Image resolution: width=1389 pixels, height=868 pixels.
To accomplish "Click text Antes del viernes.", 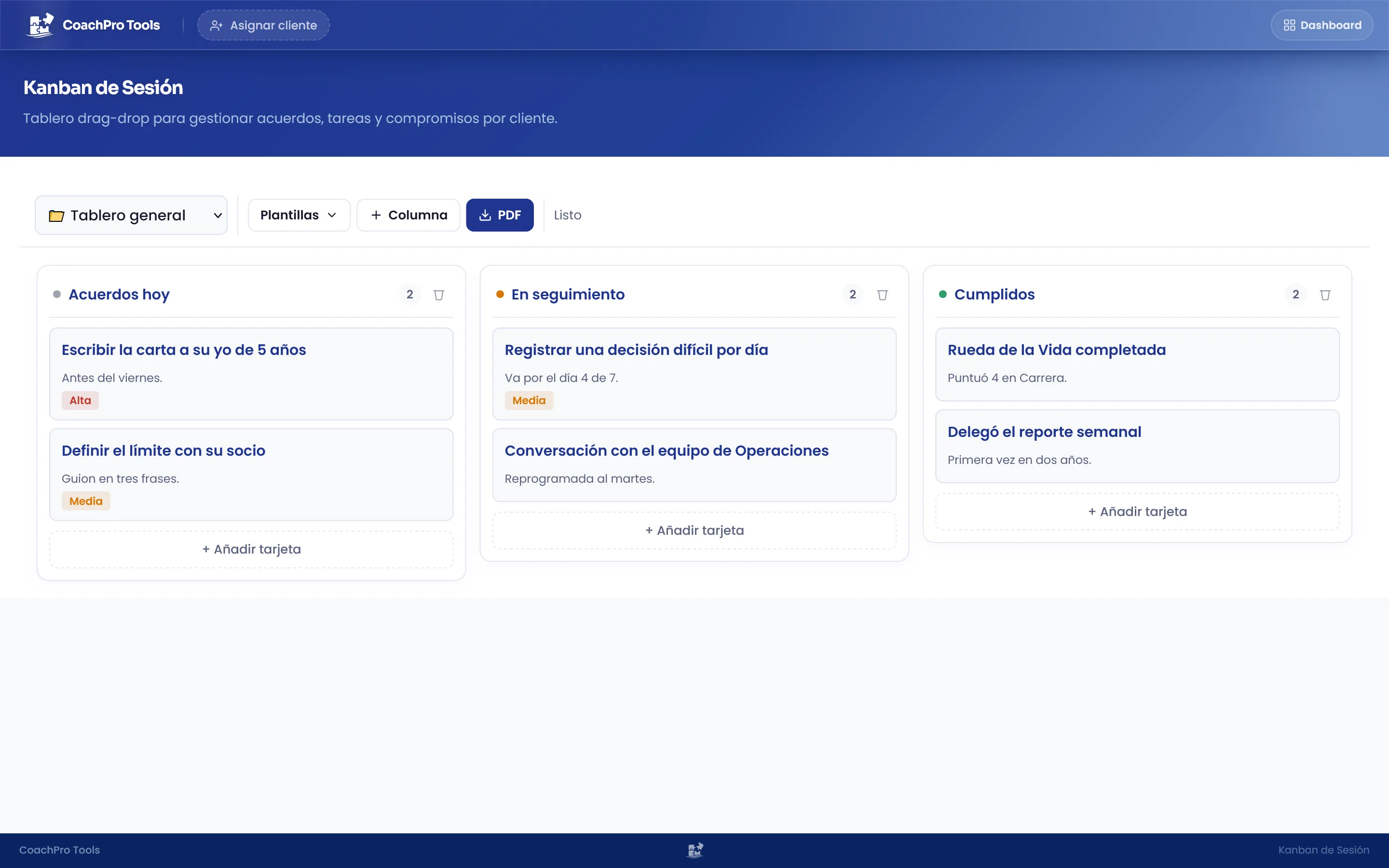I will (x=112, y=378).
